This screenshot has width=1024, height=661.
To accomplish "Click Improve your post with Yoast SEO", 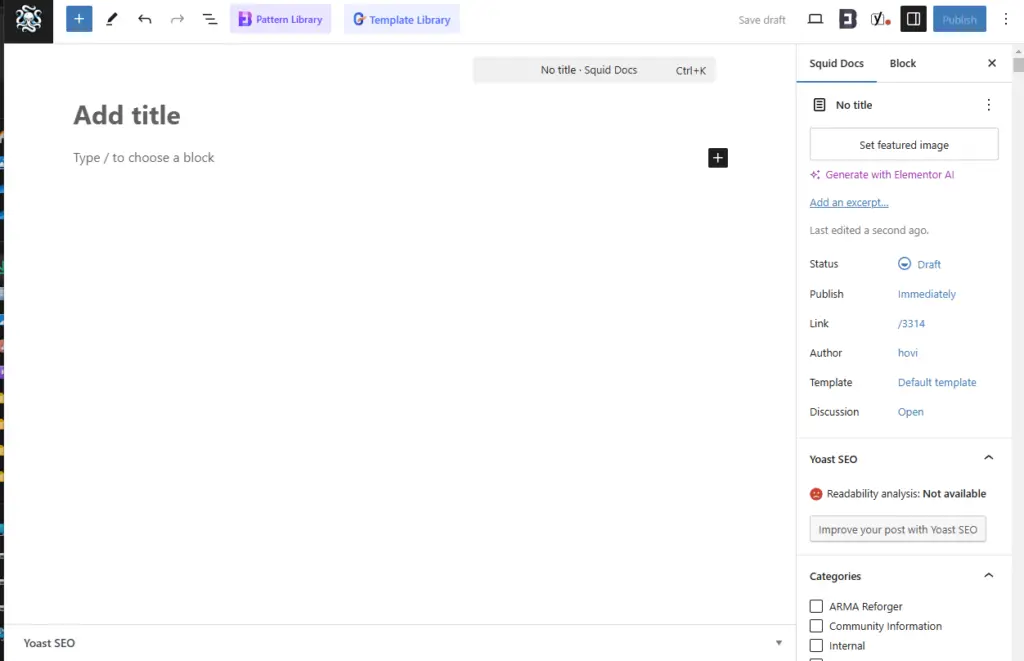I will pos(897,529).
